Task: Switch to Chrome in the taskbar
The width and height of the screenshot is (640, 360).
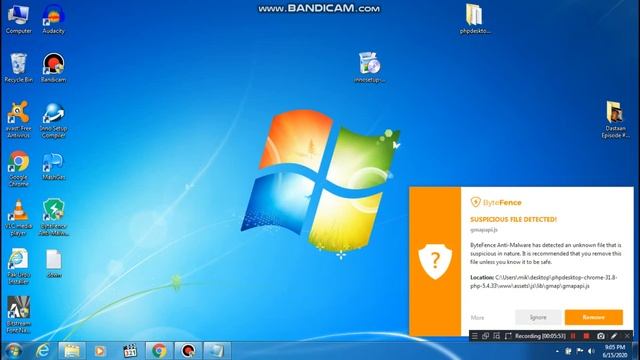Action: coord(159,351)
